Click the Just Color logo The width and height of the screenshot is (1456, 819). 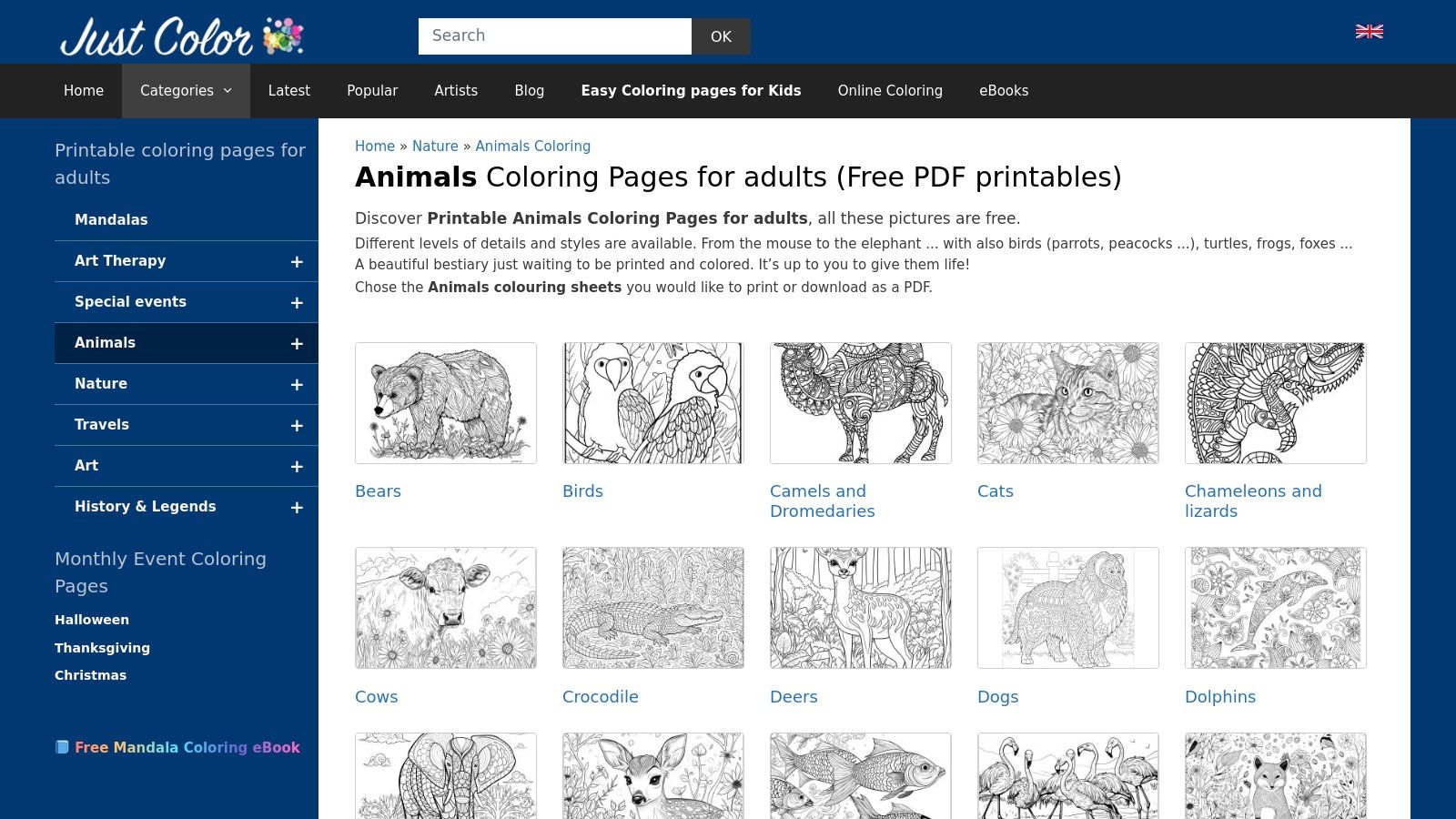pos(155,36)
